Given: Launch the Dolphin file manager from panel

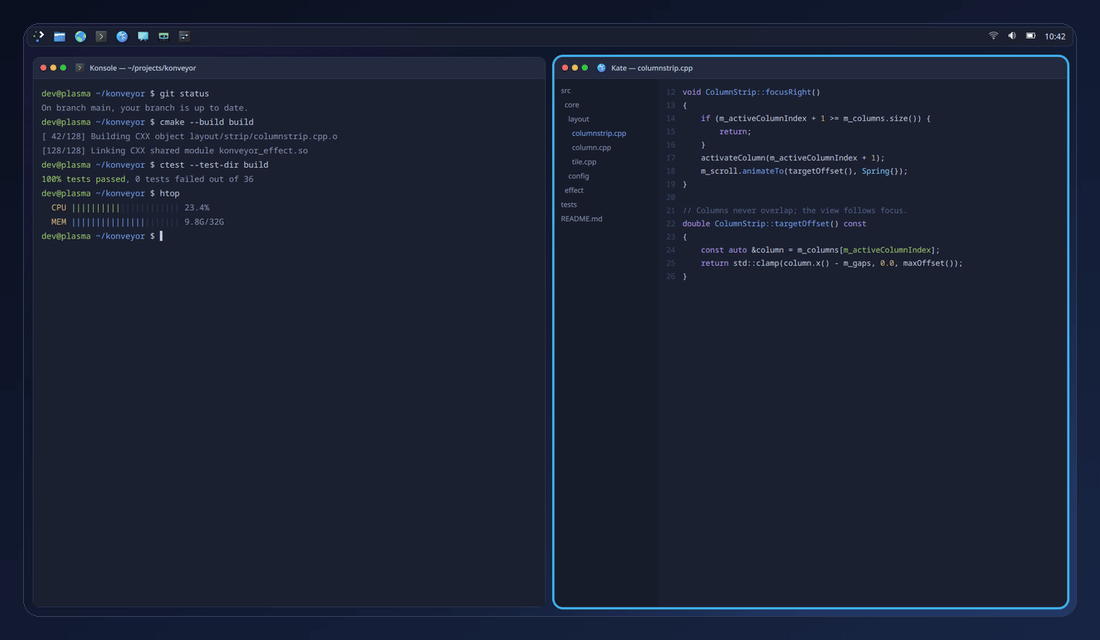Looking at the screenshot, I should click(x=60, y=36).
